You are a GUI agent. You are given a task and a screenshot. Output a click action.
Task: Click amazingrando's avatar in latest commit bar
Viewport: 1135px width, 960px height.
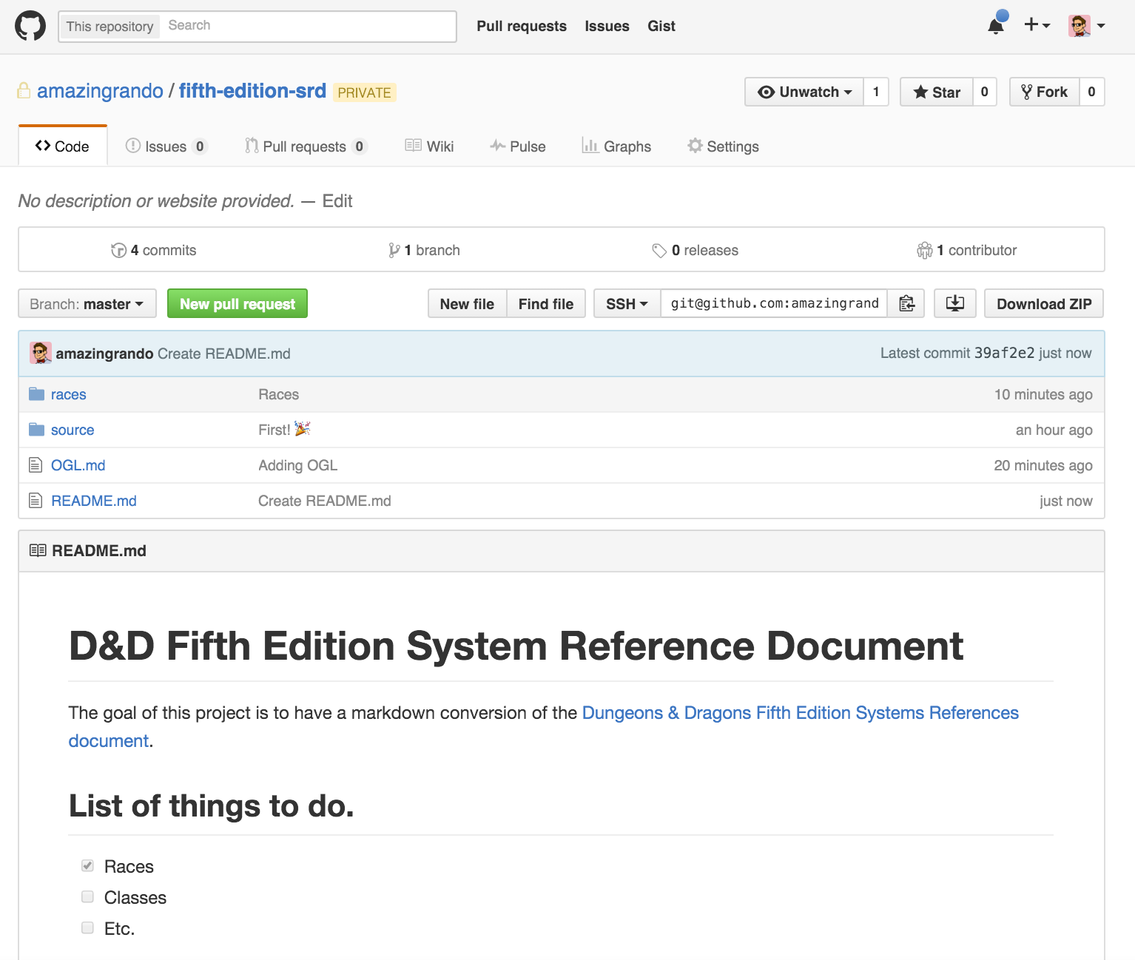click(x=41, y=353)
